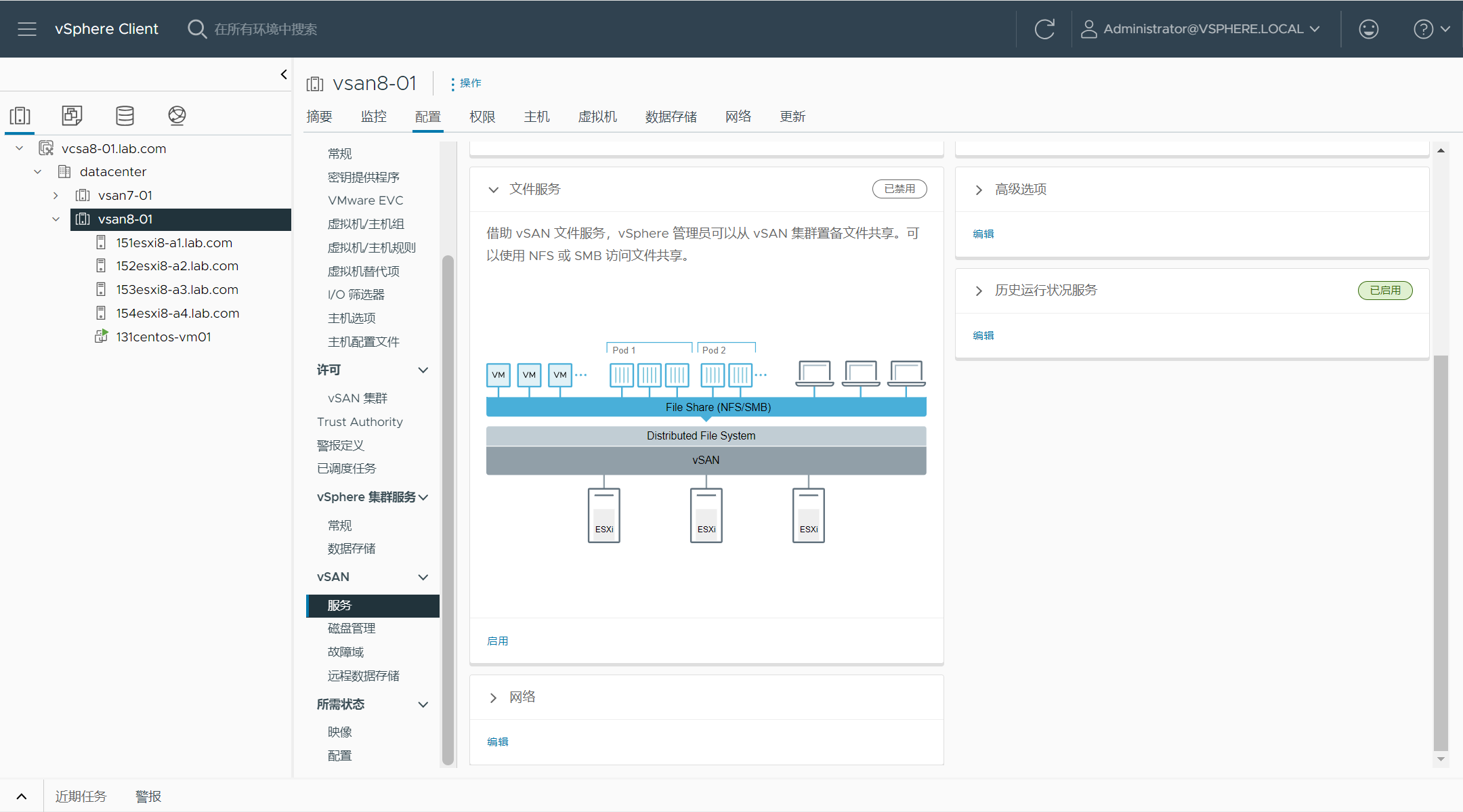Viewport: 1463px width, 812px height.
Task: Collapse the 文件服务 card
Action: pos(494,190)
